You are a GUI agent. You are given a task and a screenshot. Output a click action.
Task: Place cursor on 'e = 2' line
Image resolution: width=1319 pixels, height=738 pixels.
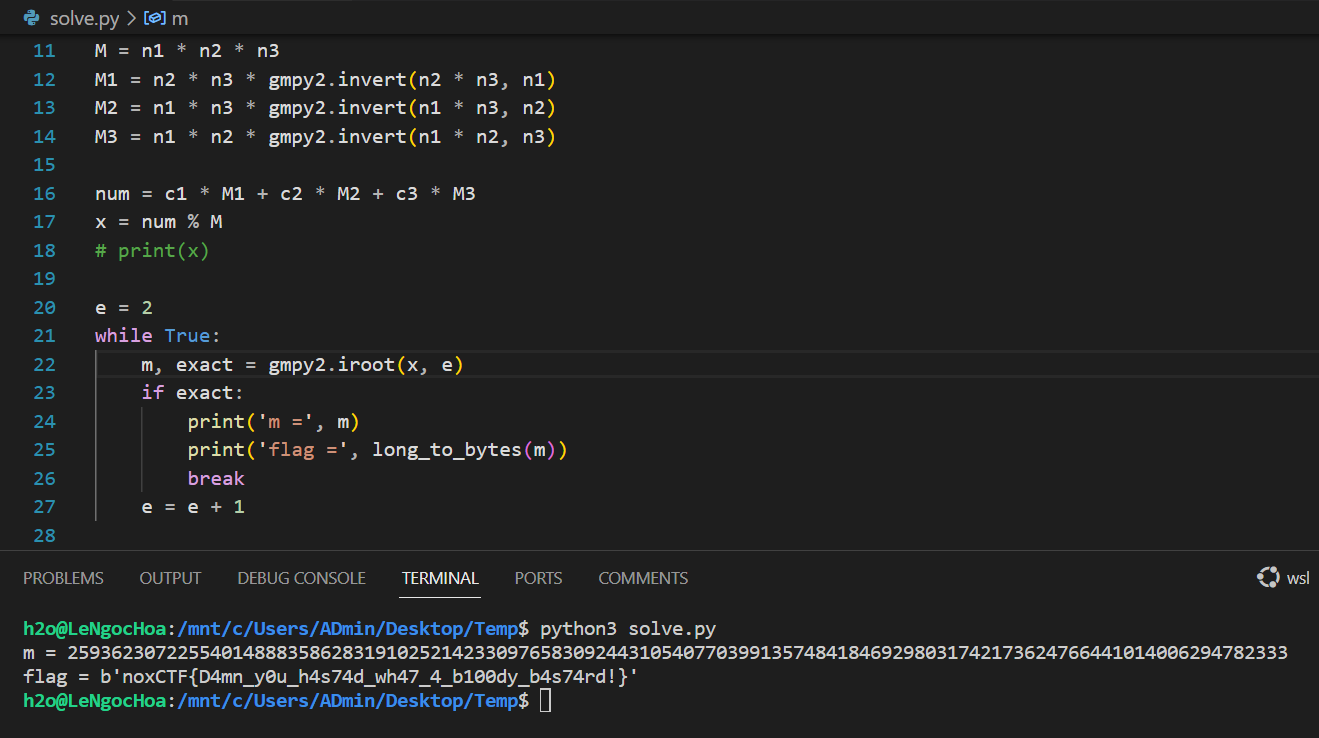coord(124,307)
